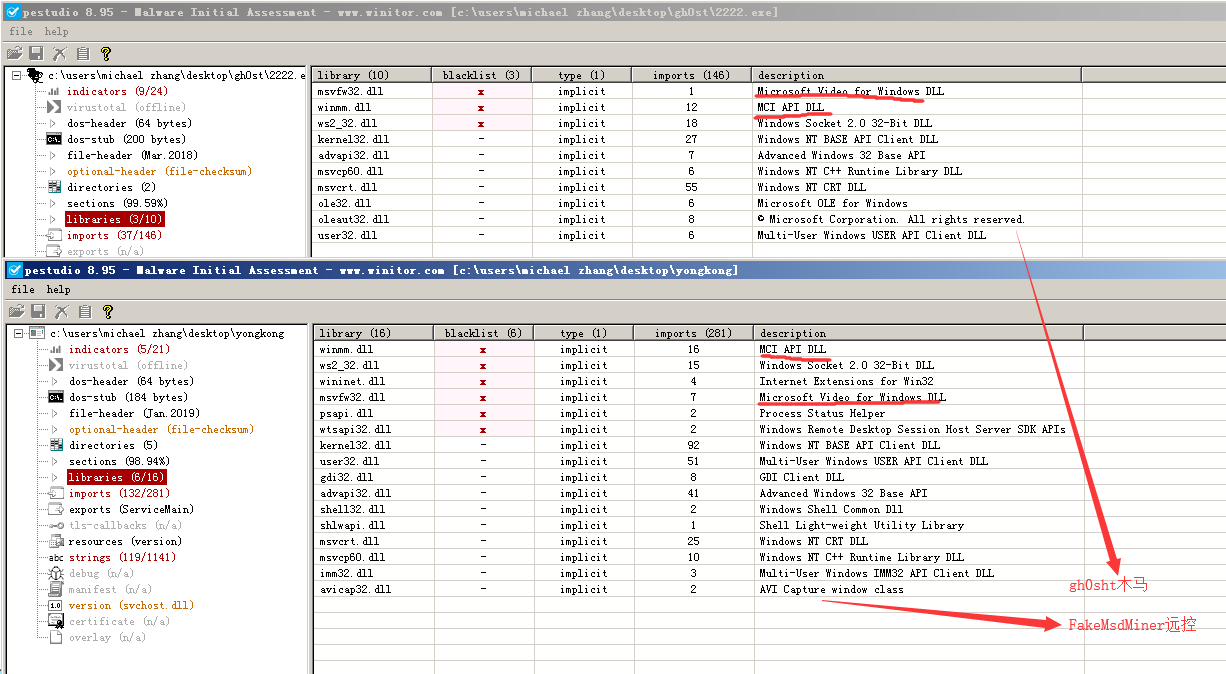Viewport: 1226px width, 674px height.
Task: Click the save icon in 2222.exe window toolbar
Action: pyautogui.click(x=36, y=54)
